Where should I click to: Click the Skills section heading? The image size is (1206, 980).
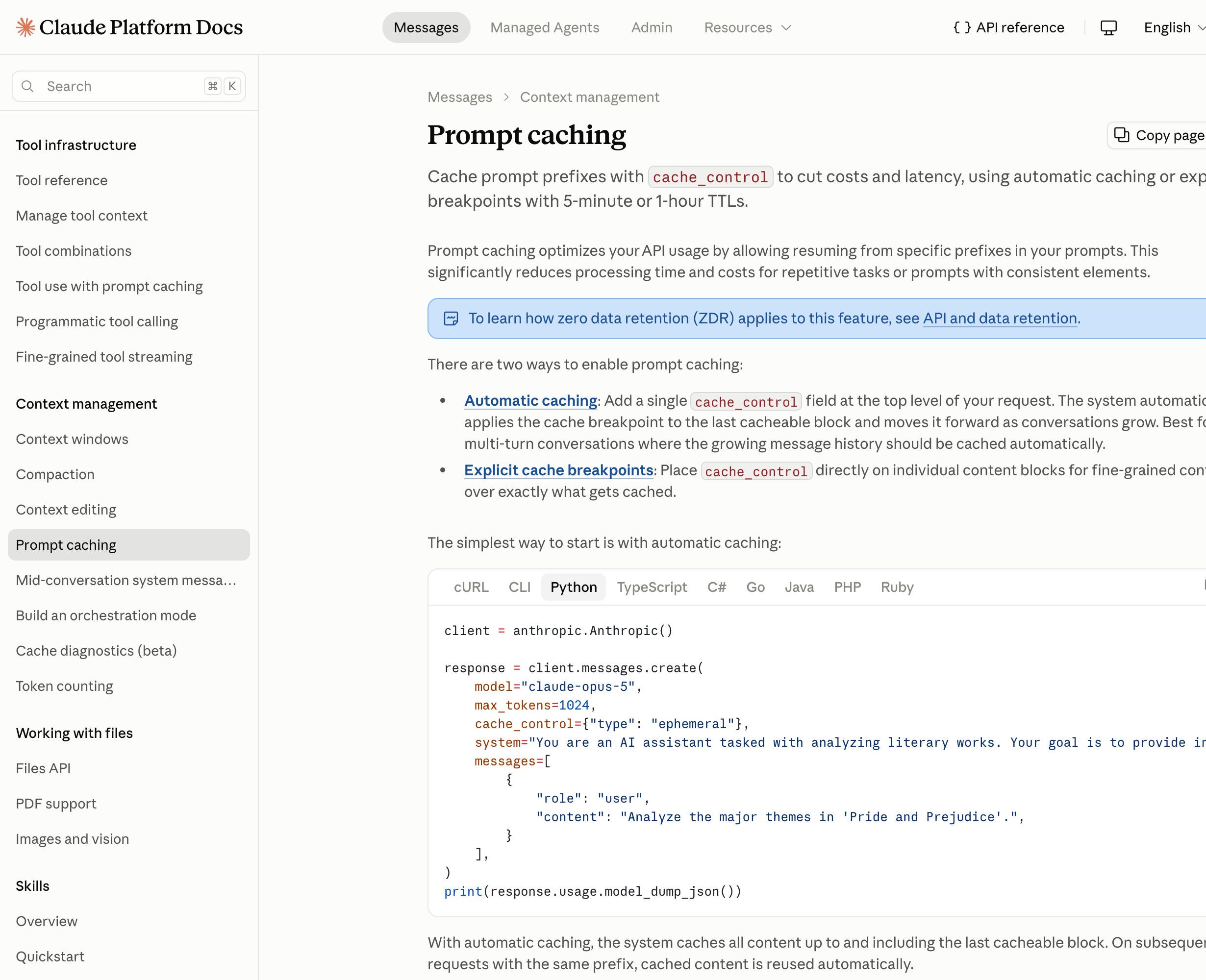(32, 886)
